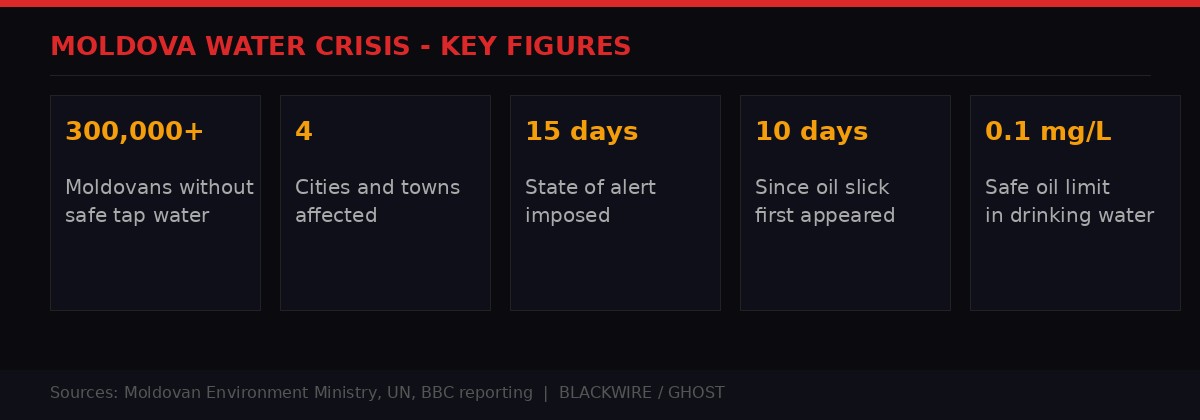This screenshot has width=1200, height=420.
Task: Click the blank lower area of the "15 days" card
Action: click(615, 270)
